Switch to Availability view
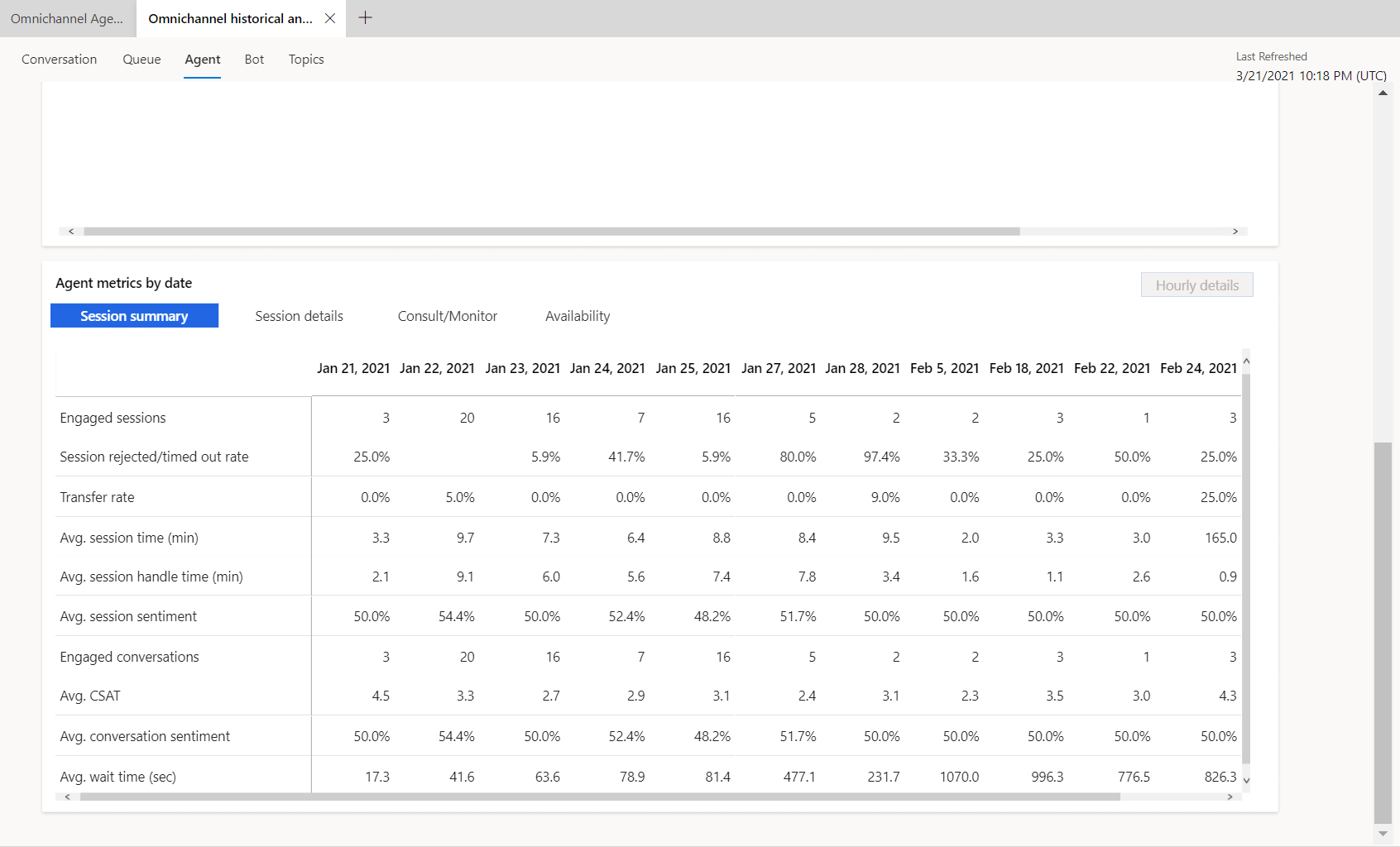This screenshot has width=1400, height=847. [x=578, y=316]
